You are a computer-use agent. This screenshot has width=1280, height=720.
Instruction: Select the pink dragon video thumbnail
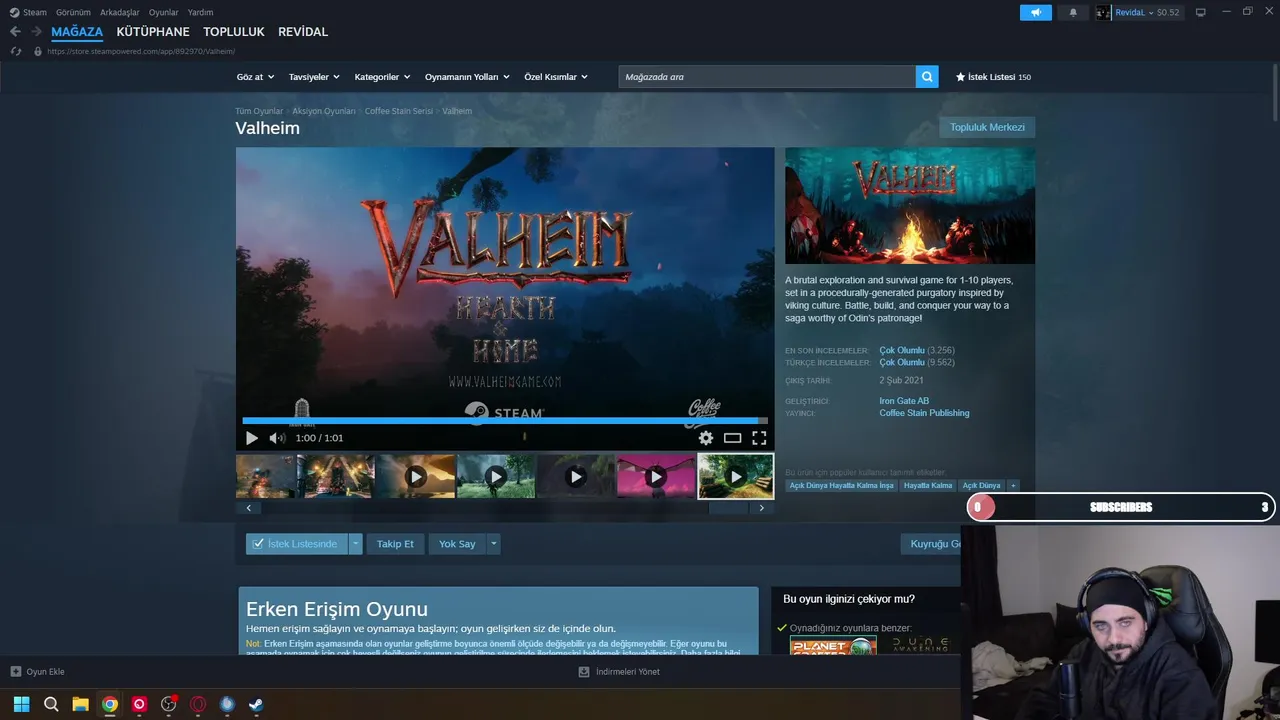pos(655,477)
